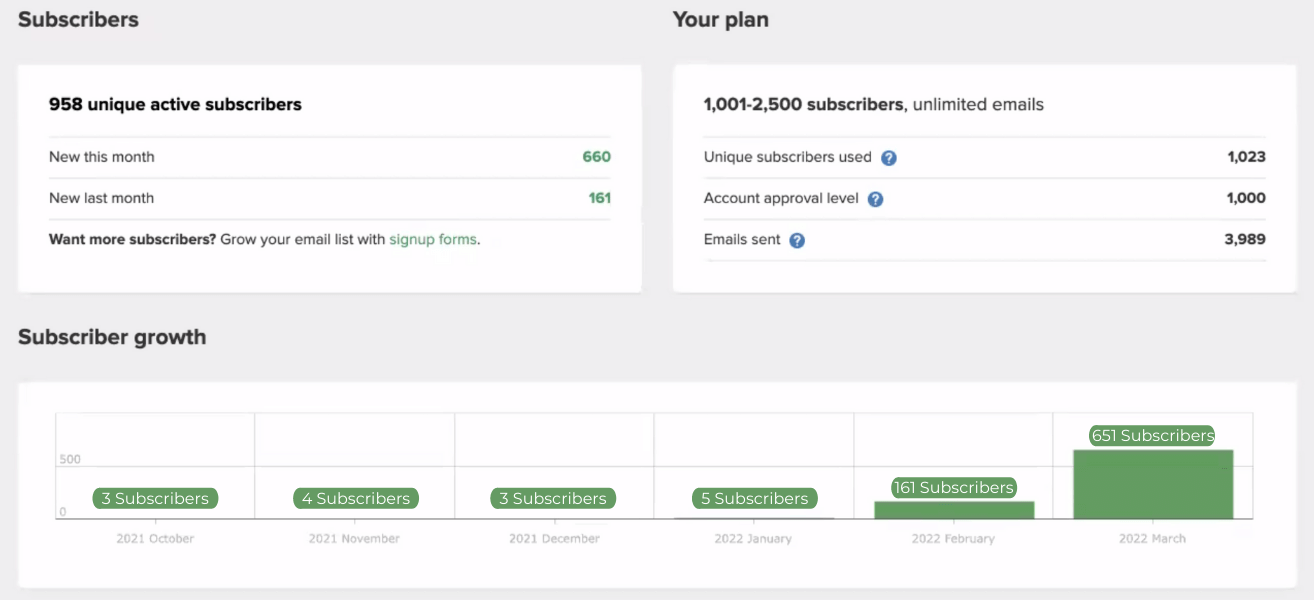Screen dimensions: 1314x600
Task: Select the 1,001-2,500 subscribers plan label
Action: coord(802,104)
